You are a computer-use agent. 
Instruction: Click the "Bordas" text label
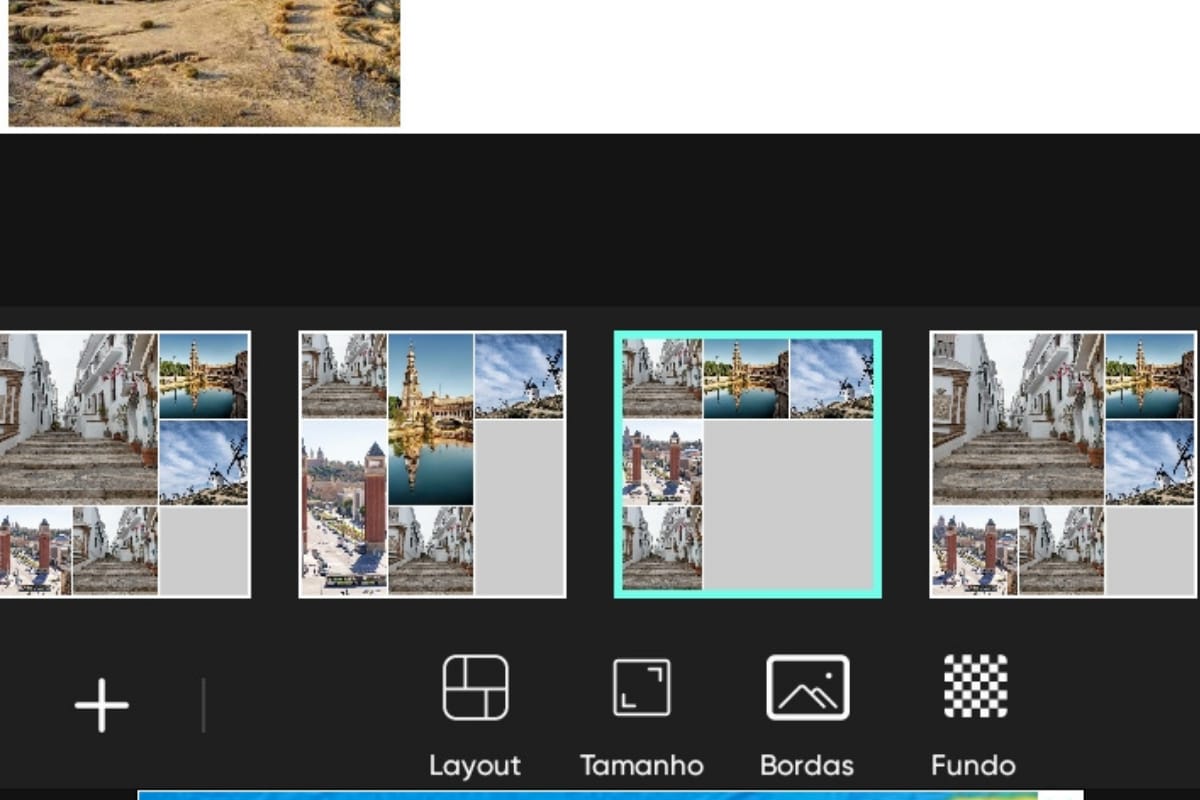pos(807,766)
